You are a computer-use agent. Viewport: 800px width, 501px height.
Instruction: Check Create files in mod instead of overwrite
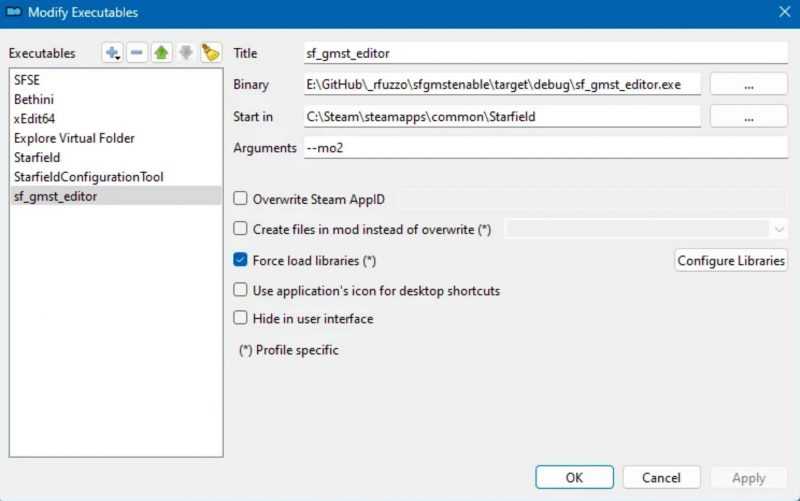(240, 229)
